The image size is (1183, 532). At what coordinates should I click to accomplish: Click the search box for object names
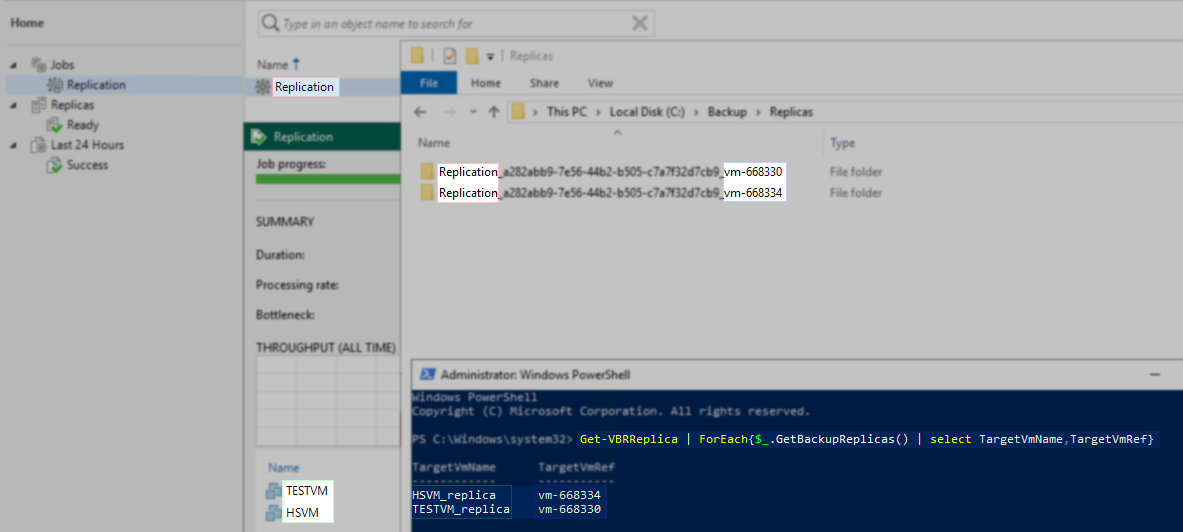coord(456,23)
